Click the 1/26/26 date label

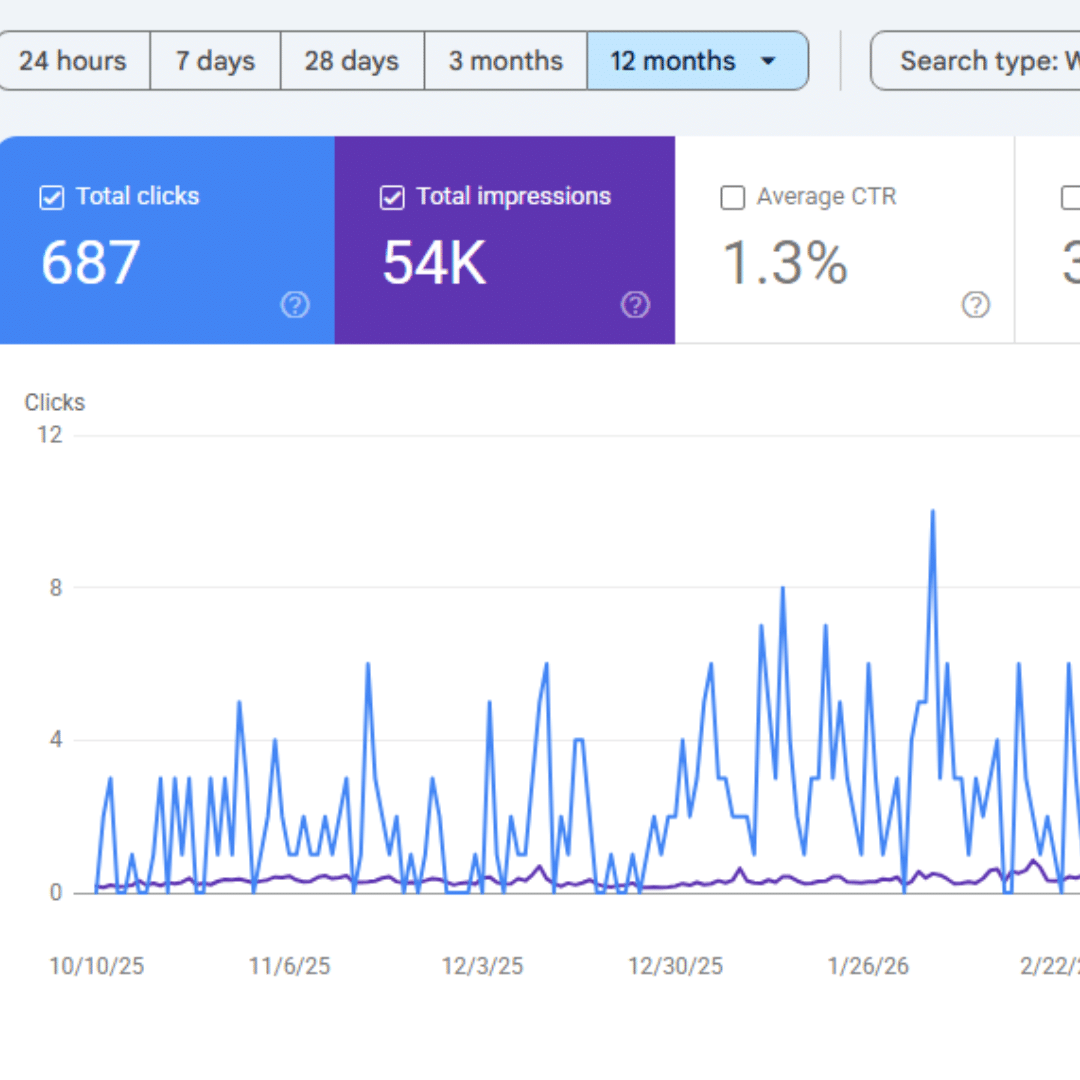coord(868,966)
